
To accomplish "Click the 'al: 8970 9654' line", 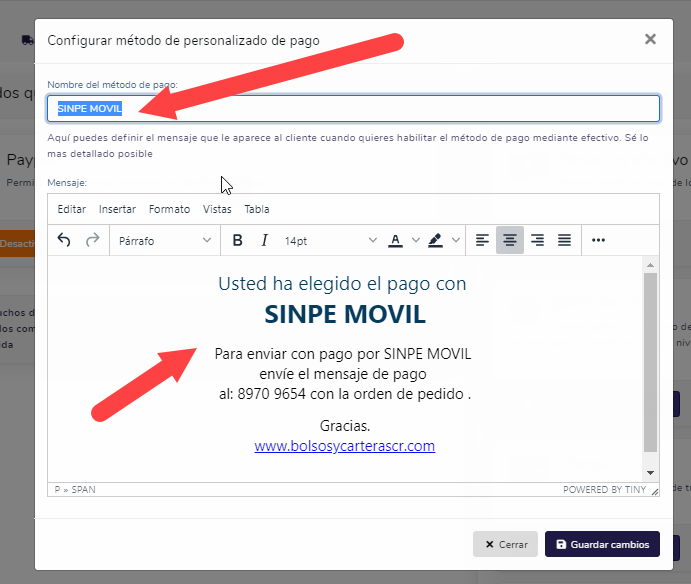I will 345,394.
